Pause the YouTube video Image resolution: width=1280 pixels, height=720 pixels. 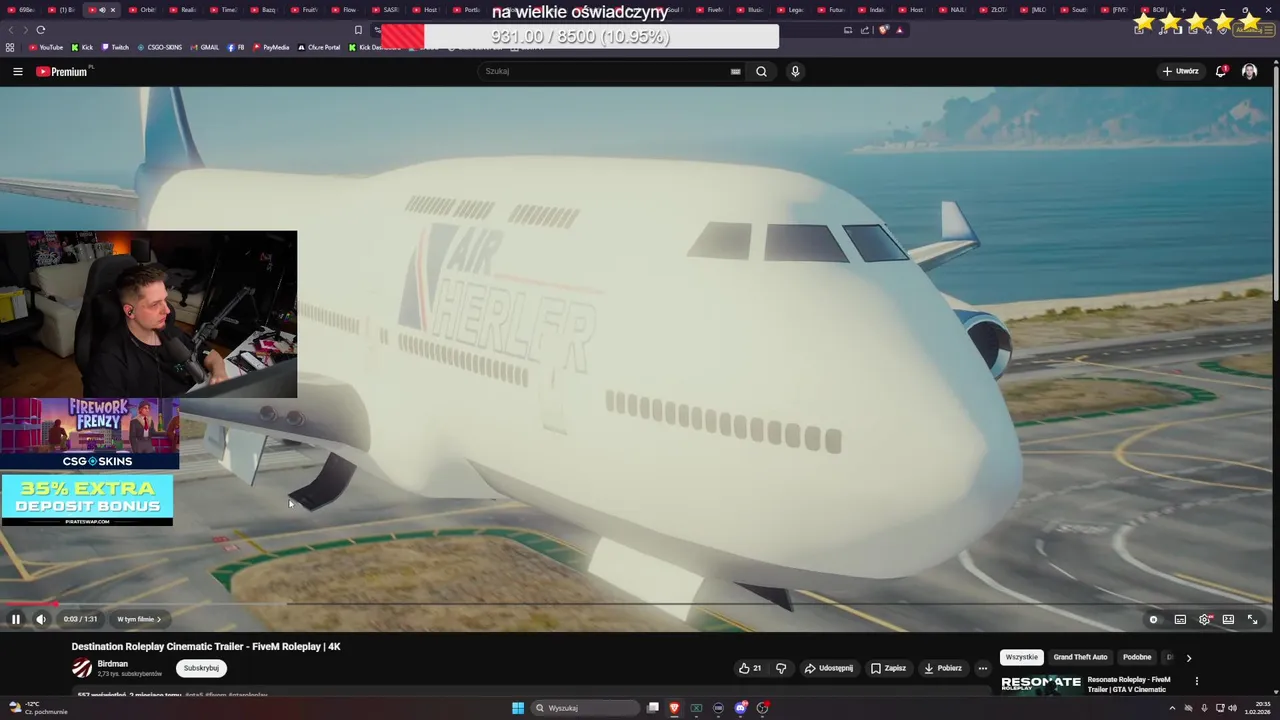16,619
